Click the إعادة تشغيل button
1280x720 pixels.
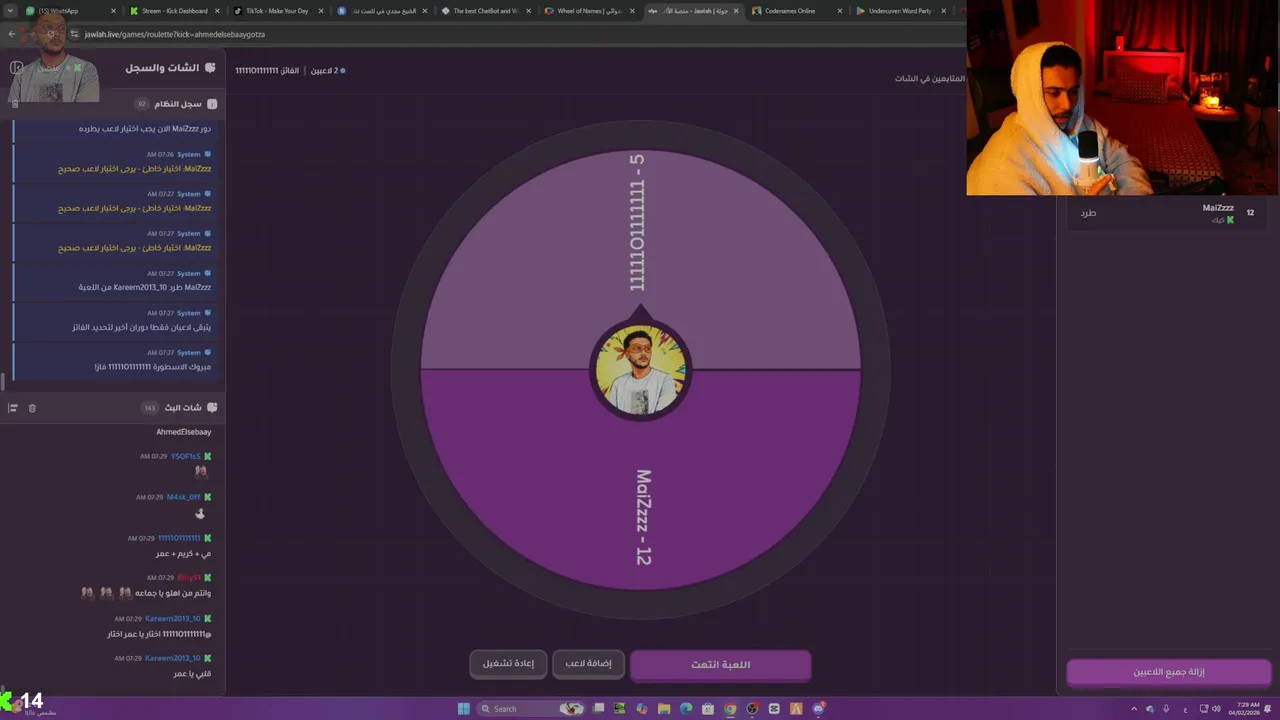click(508, 664)
